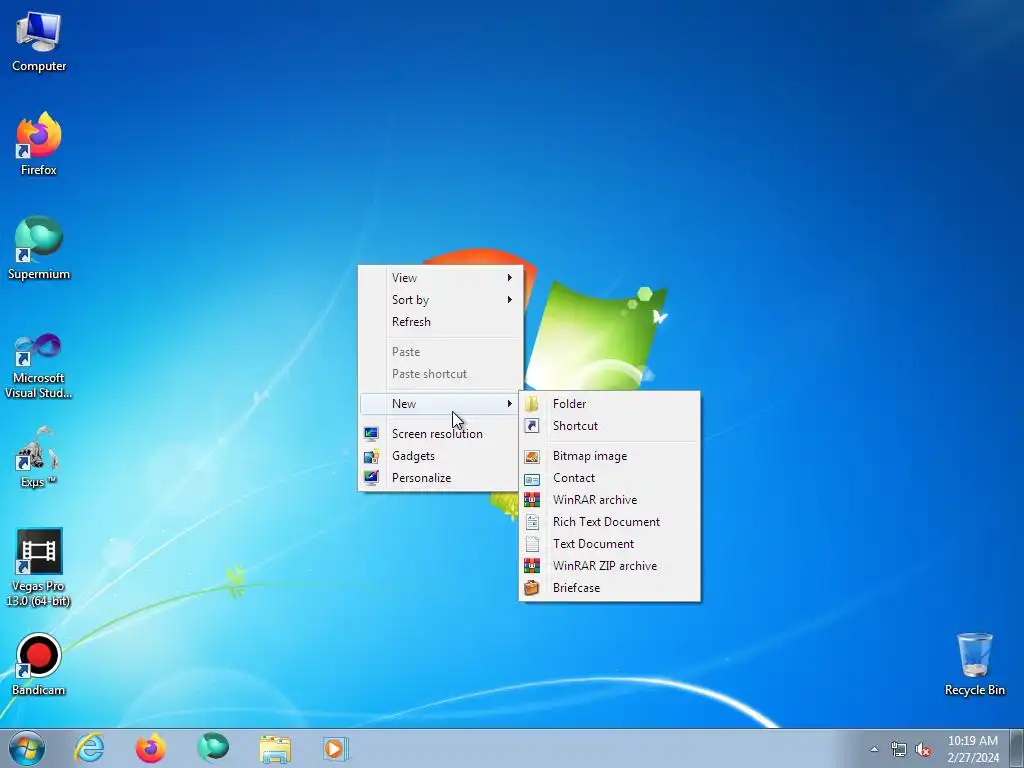Screen dimensions: 1024x768
Task: Create a new Rich Text Document
Action: click(609, 522)
